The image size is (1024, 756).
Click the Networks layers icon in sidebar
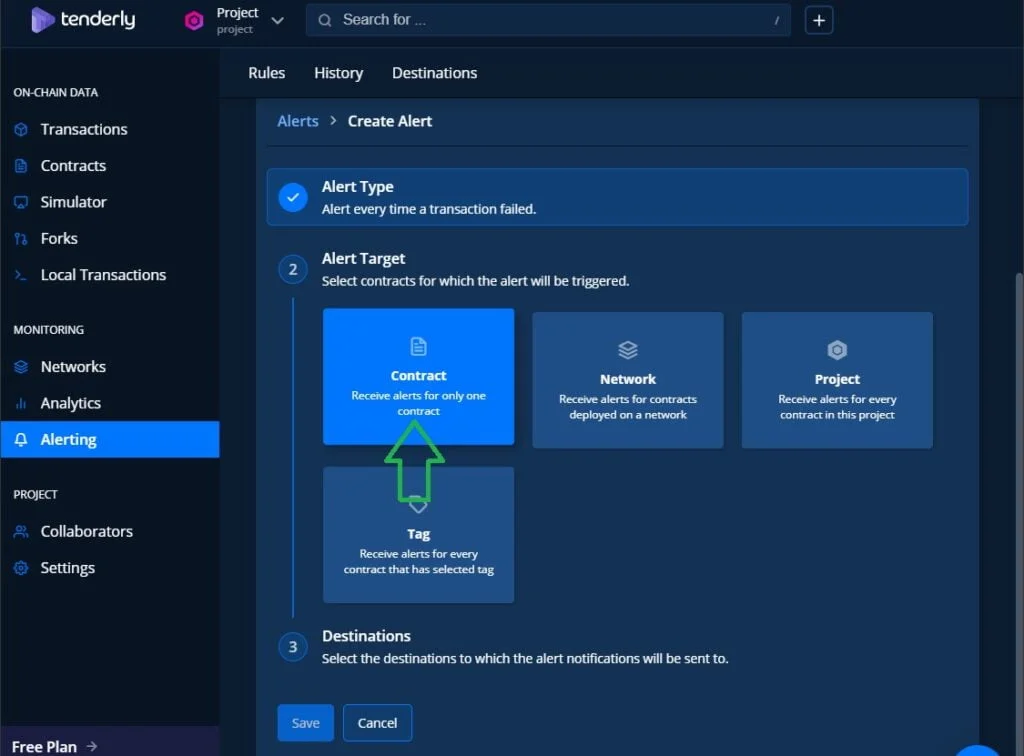pos(21,367)
